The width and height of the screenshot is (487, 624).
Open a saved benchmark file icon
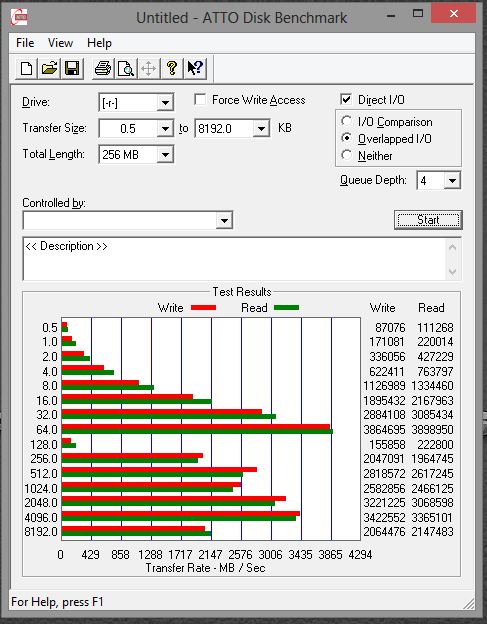point(49,68)
